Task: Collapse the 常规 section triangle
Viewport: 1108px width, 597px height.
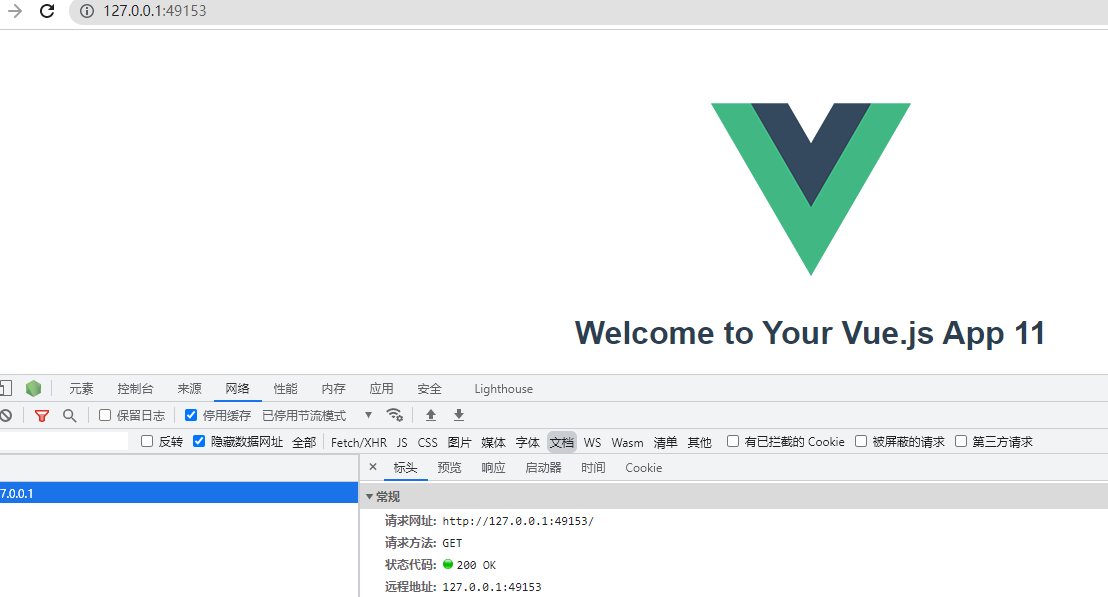Action: pos(369,497)
